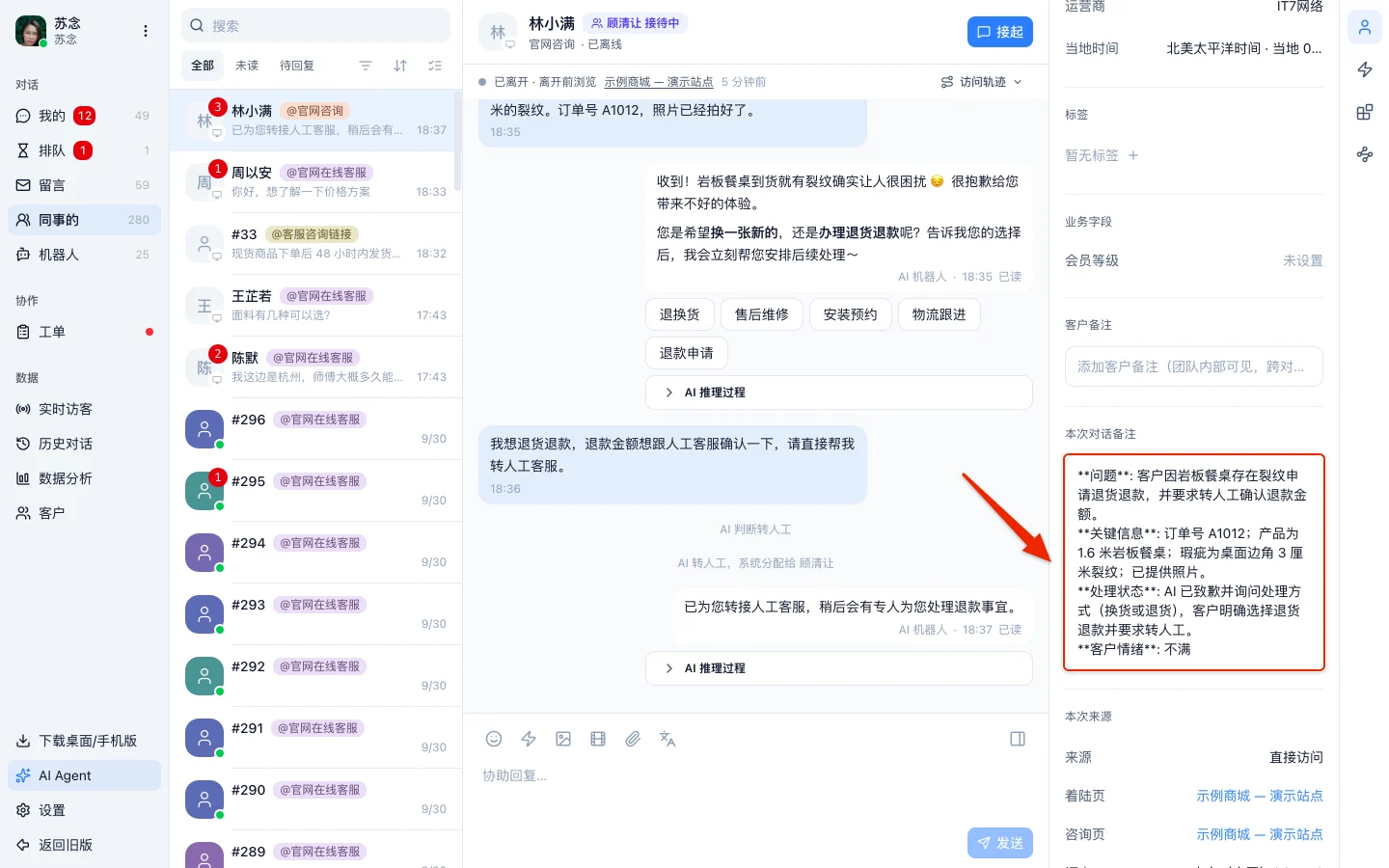Click the translate icon in composer toolbar
This screenshot has height=868, width=1389.
pyautogui.click(x=667, y=739)
